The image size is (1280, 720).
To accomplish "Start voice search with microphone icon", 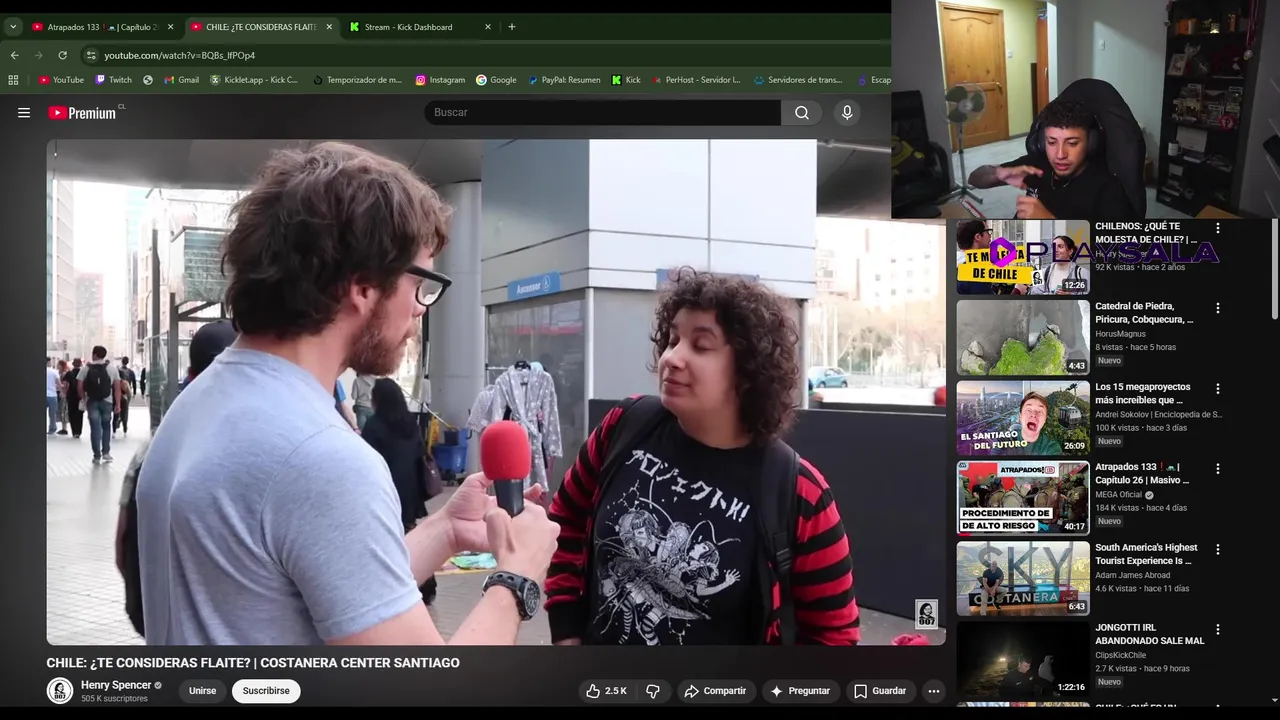I will pyautogui.click(x=847, y=113).
